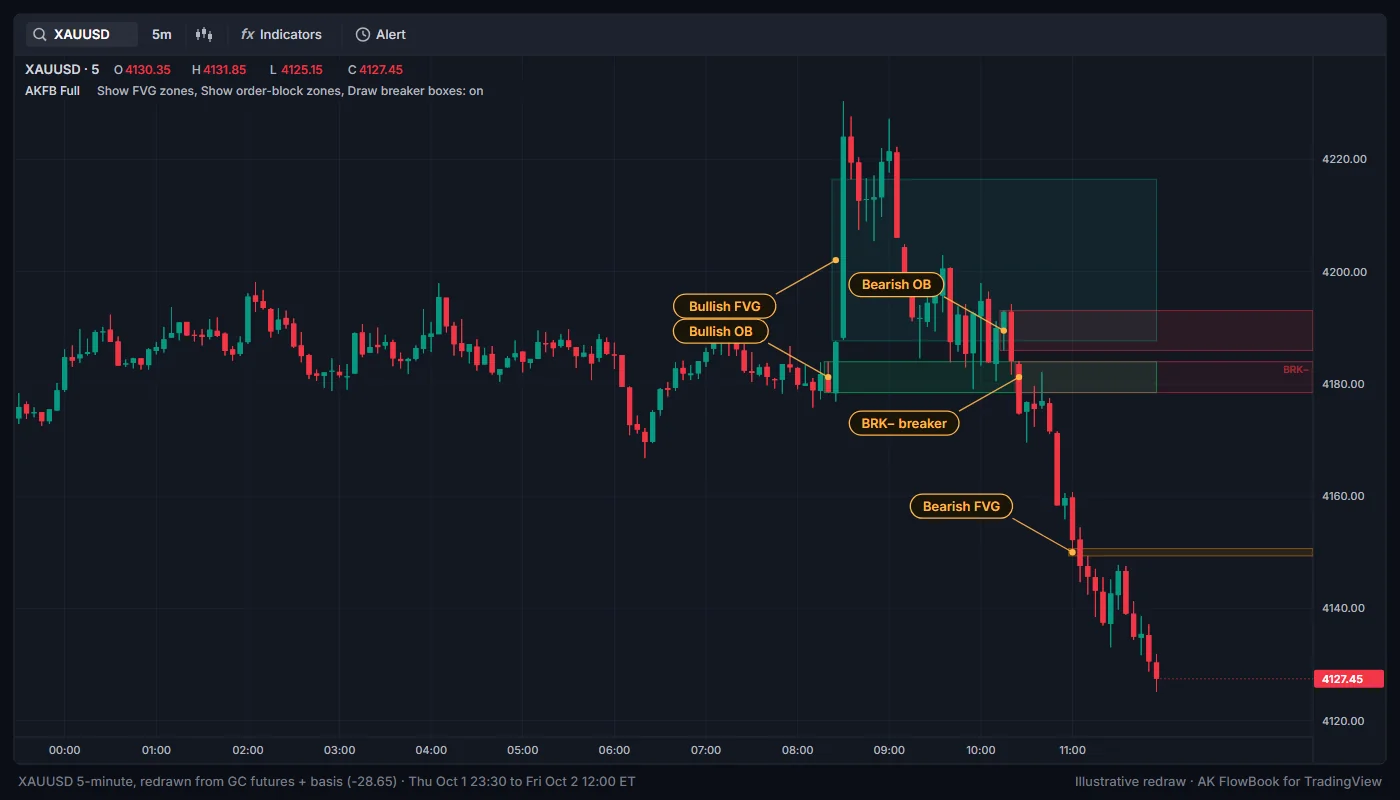Click the BRK– breaker callout label
The width and height of the screenshot is (1400, 800).
click(904, 423)
